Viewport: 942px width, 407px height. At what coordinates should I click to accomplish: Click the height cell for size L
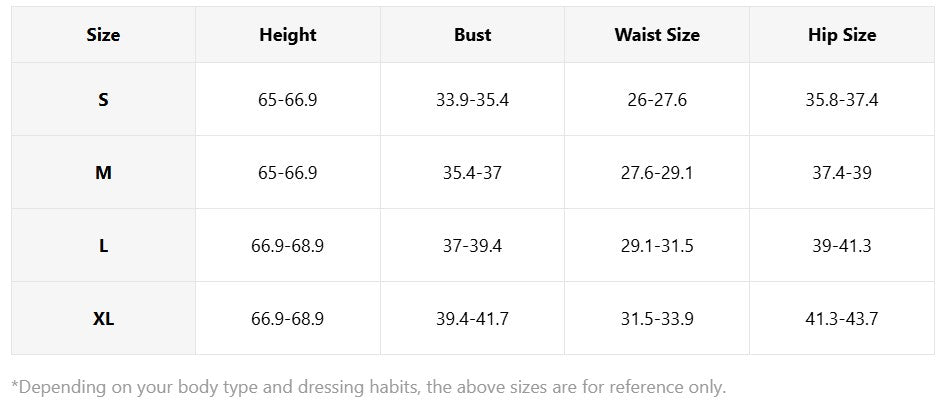pos(287,246)
